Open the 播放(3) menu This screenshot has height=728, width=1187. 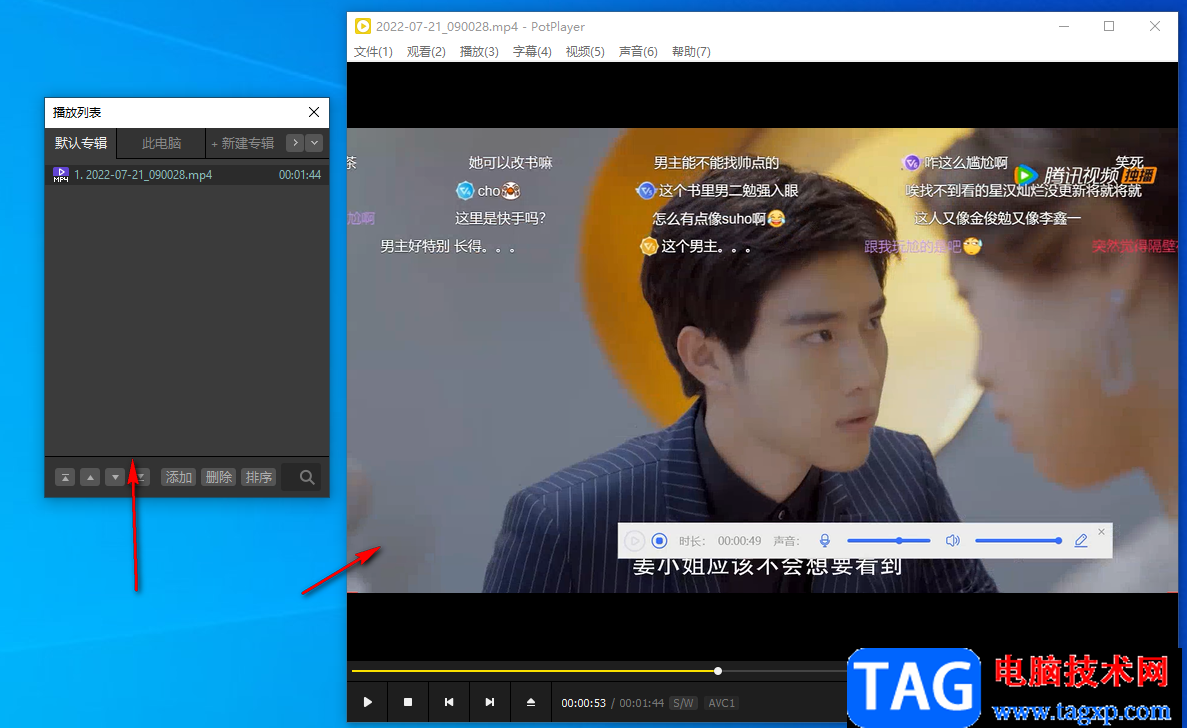479,51
